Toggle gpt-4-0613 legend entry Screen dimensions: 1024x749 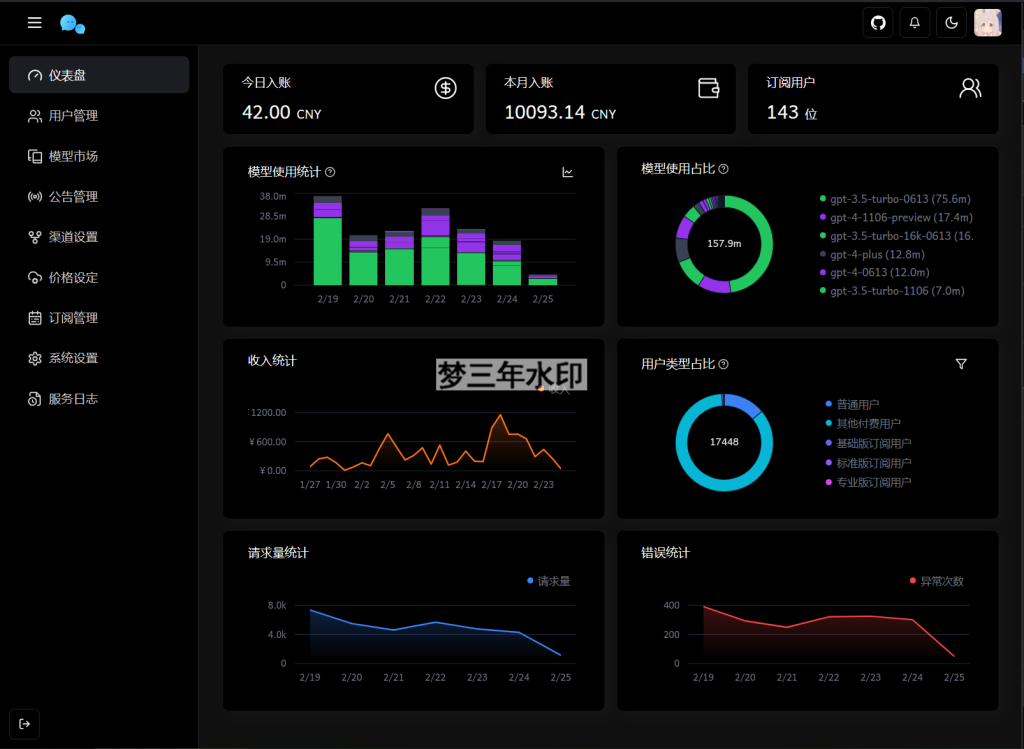pyautogui.click(x=874, y=272)
